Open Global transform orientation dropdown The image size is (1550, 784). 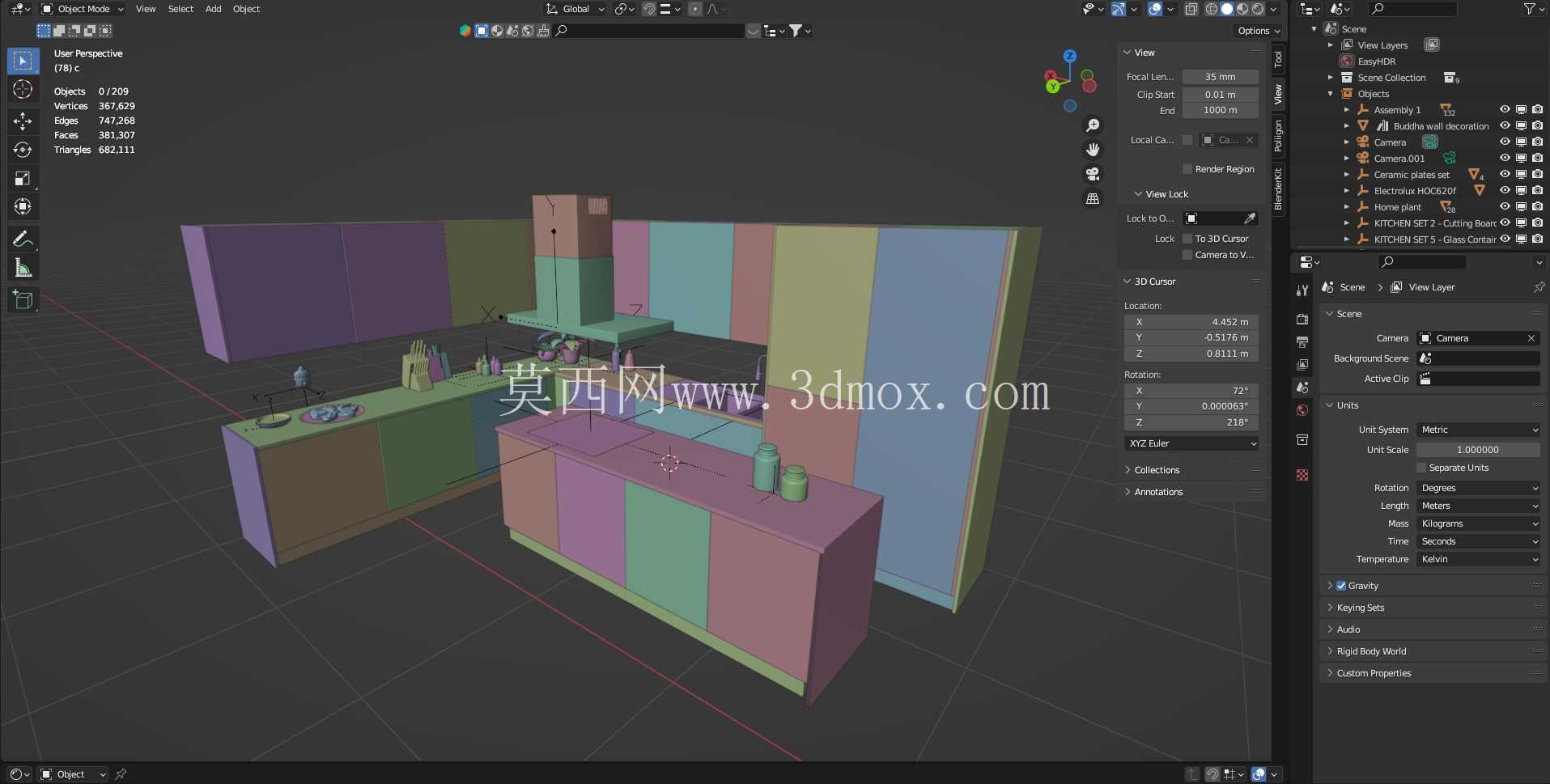coord(575,9)
